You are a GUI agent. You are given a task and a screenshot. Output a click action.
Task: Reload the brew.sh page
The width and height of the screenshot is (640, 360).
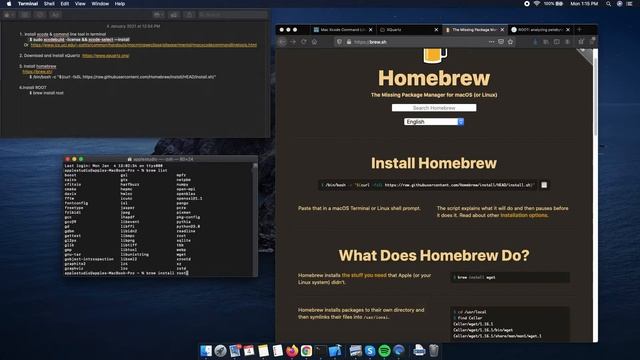coord(304,42)
